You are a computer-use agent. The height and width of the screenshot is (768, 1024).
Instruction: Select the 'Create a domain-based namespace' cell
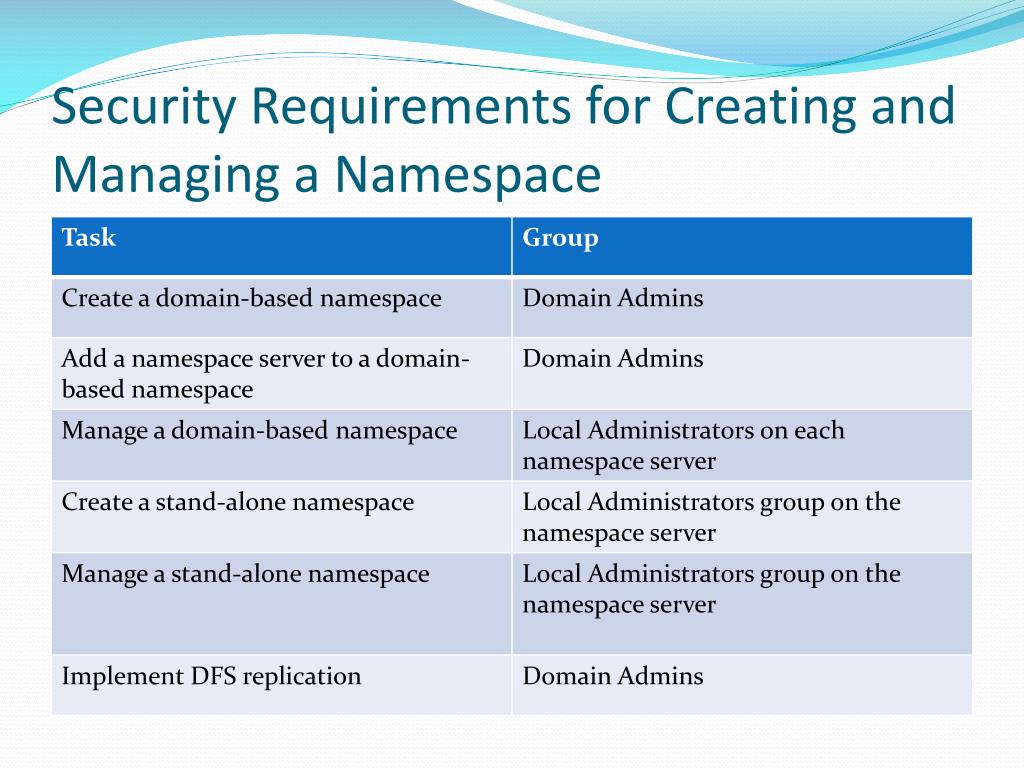pyautogui.click(x=281, y=307)
